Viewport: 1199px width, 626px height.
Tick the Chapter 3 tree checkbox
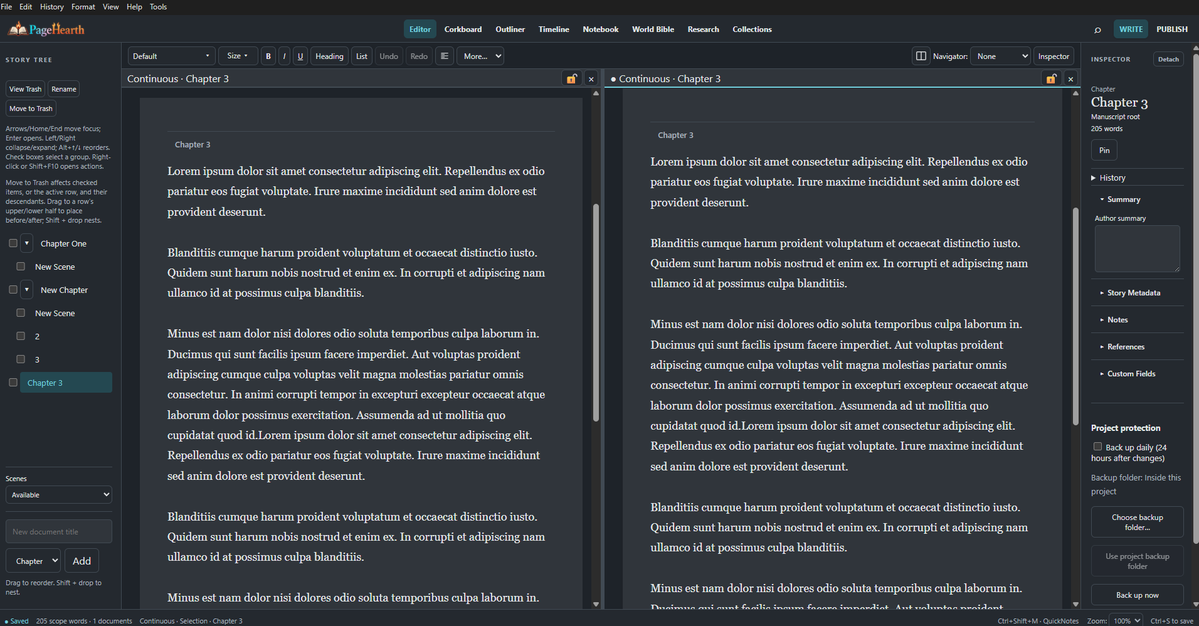pos(13,382)
